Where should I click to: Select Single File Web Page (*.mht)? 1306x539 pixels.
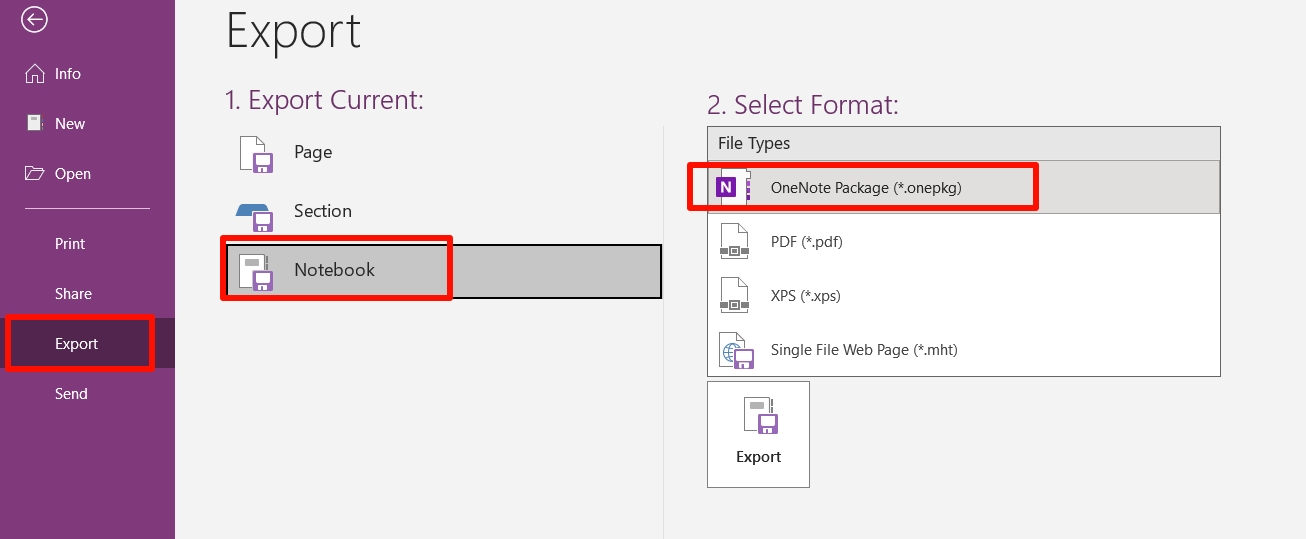pos(964,350)
